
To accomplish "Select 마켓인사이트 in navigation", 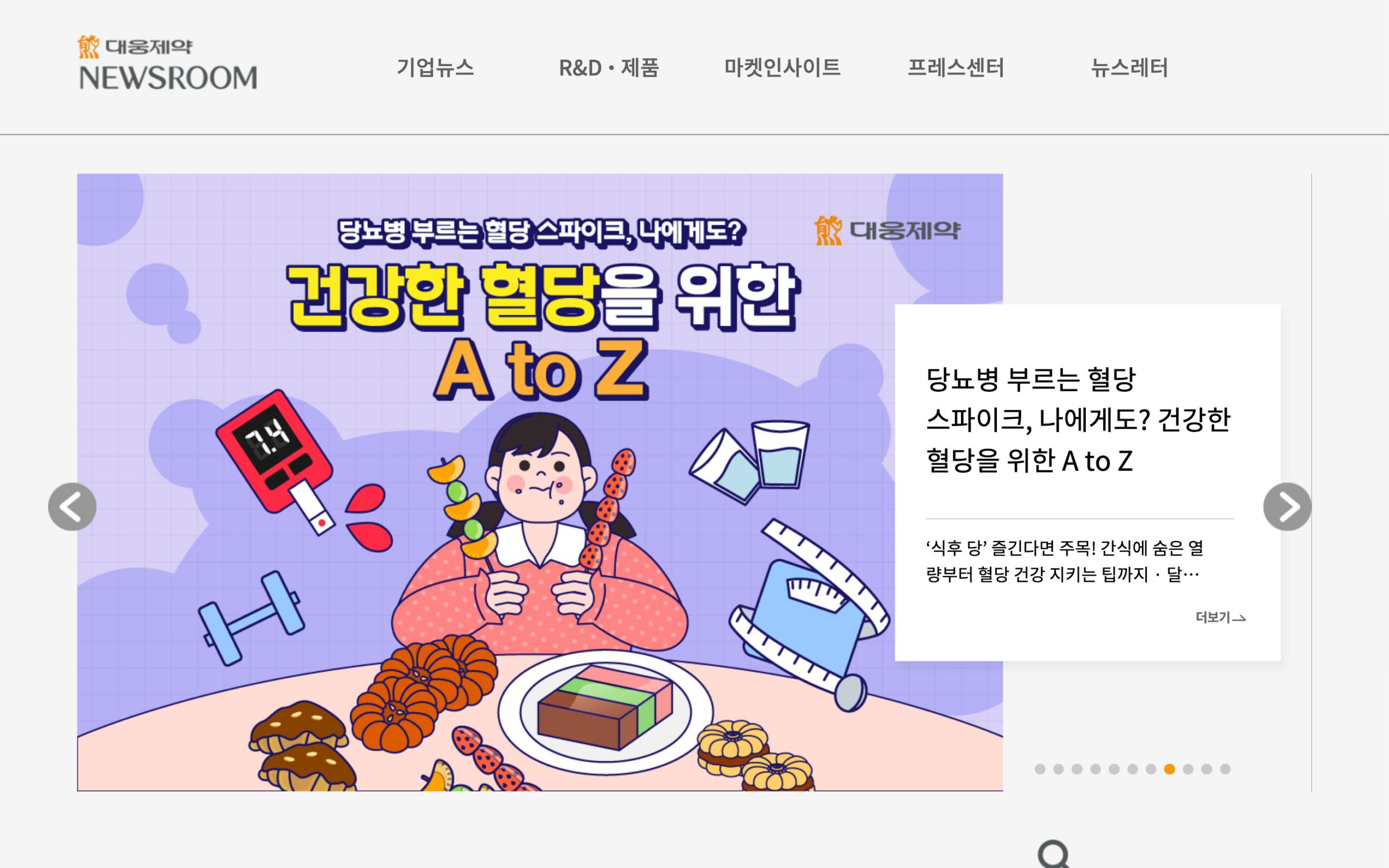I will coord(782,68).
